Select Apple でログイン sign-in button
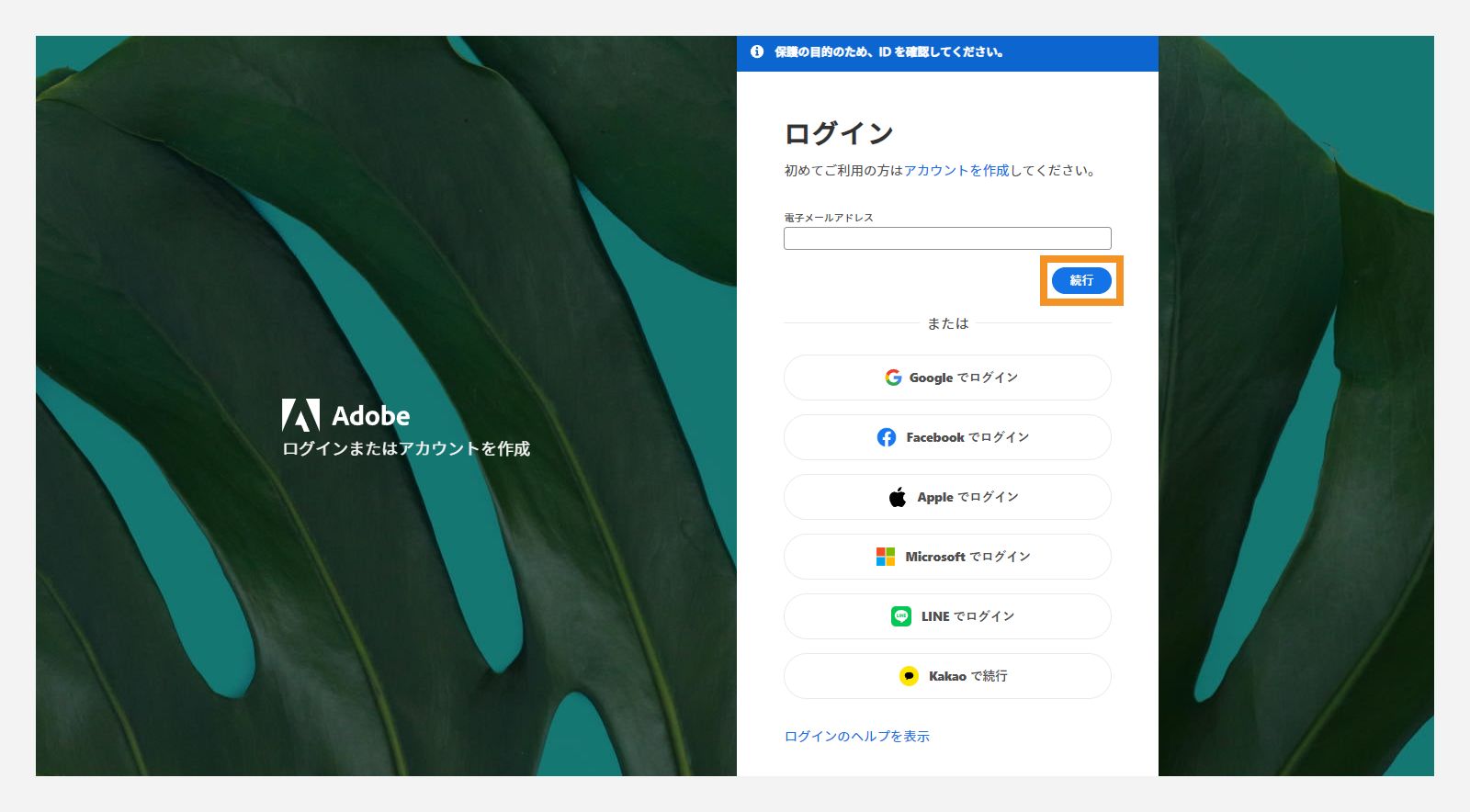 pos(947,497)
